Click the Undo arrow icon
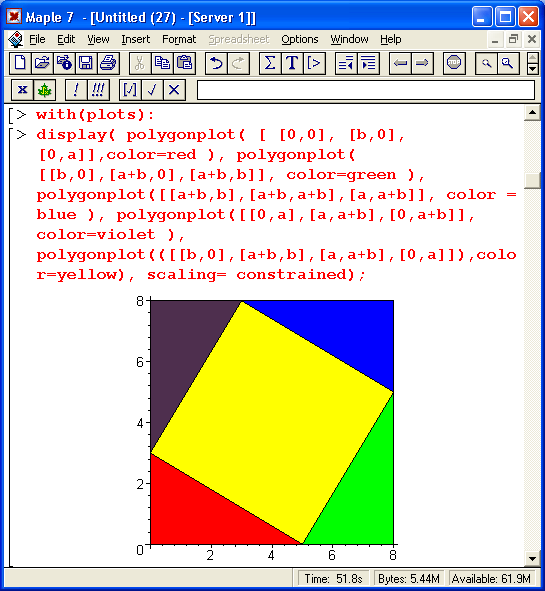This screenshot has height=591, width=545. point(216,63)
